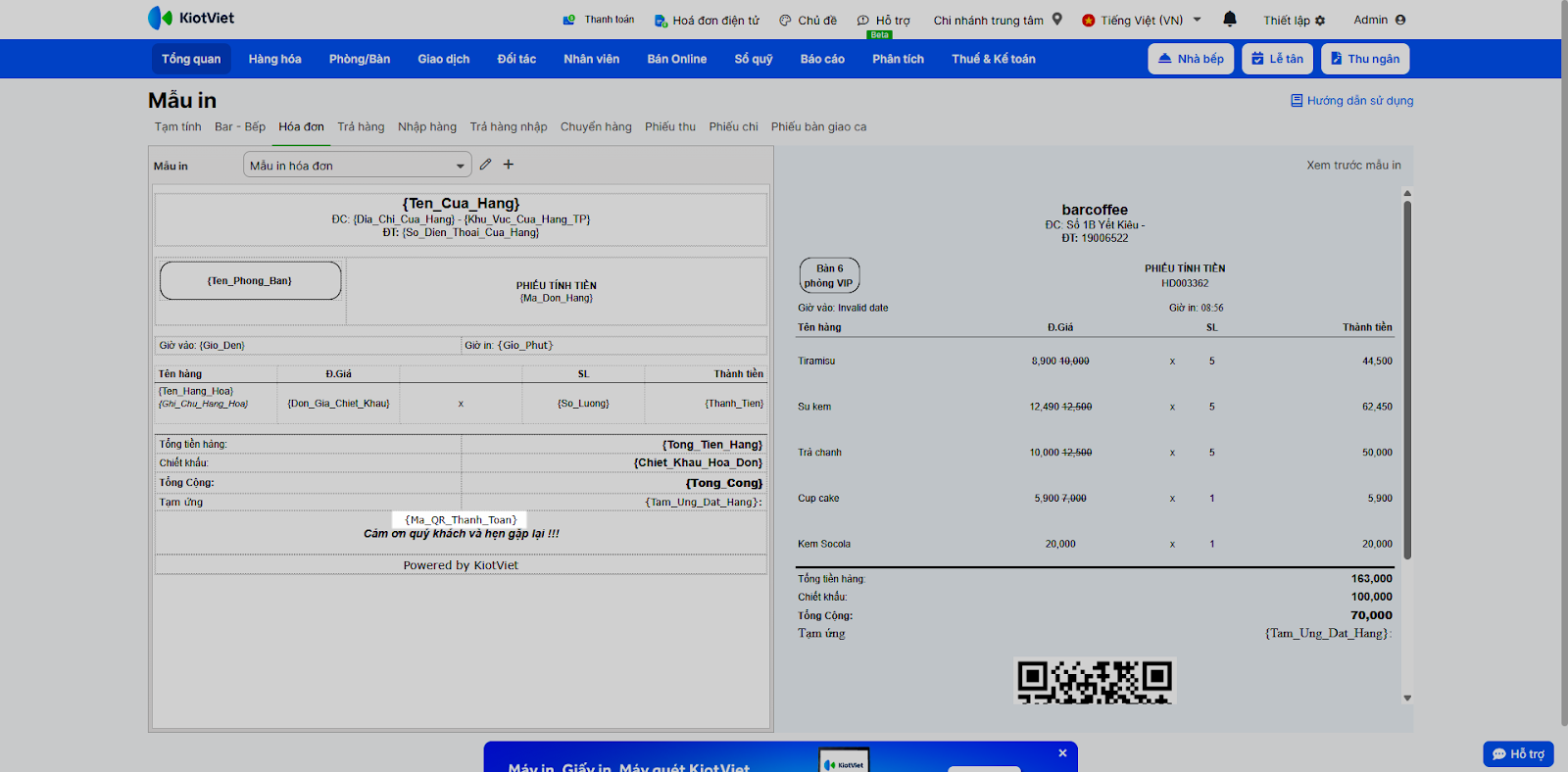Viewport: 1568px width, 772px height.
Task: Switch to Nhập hàng tab
Action: [x=427, y=126]
